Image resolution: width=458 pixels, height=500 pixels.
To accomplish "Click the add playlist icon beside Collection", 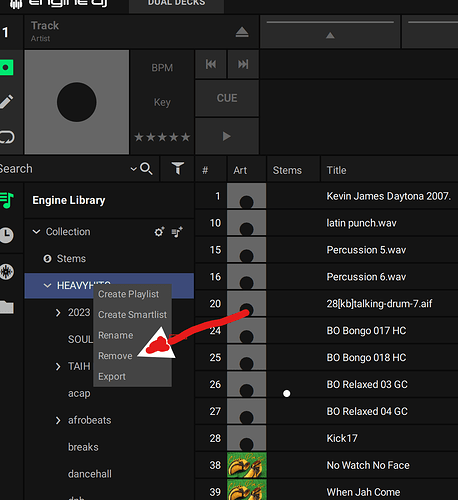I will (177, 232).
